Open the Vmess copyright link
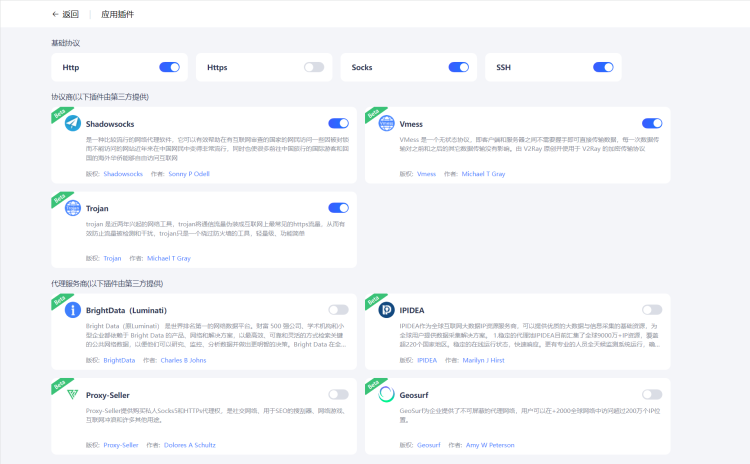Image resolution: width=750 pixels, height=464 pixels. click(426, 173)
